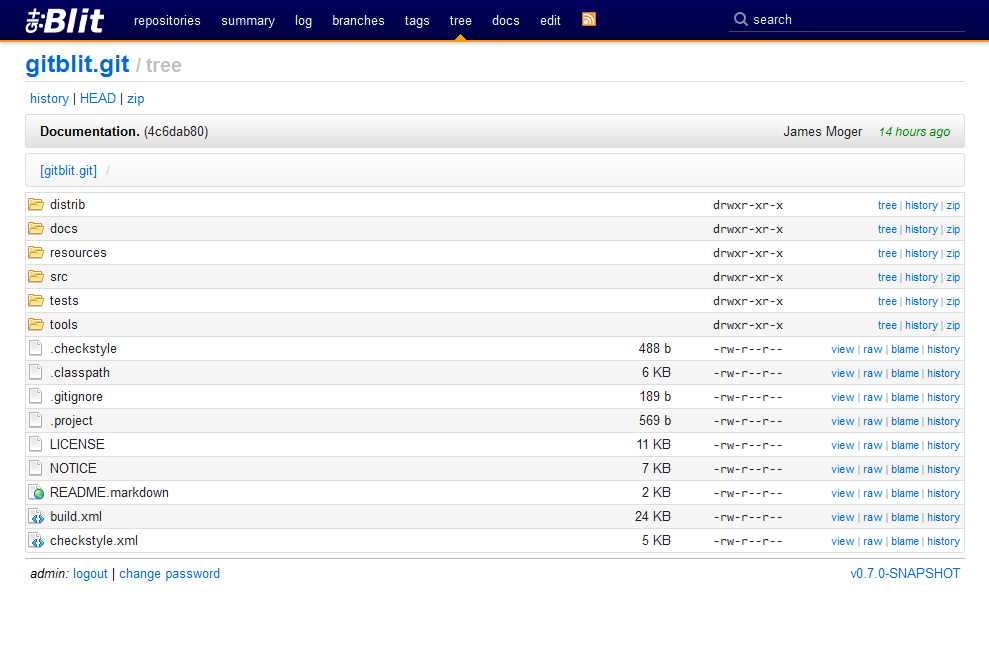This screenshot has height=652, width=989.
Task: Click the search magnifier icon
Action: point(740,20)
